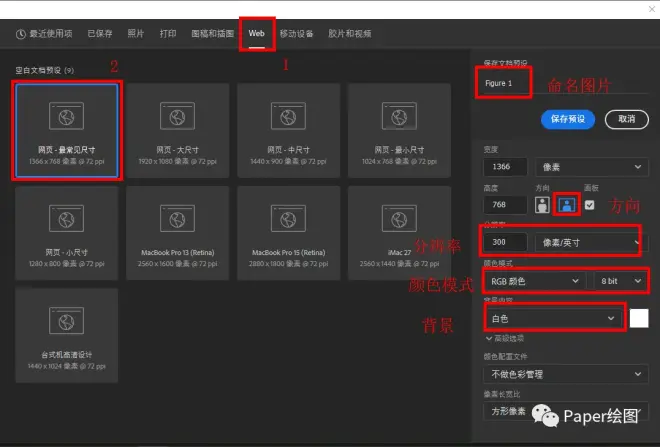
Task: Click the white background color swatch
Action: (x=639, y=319)
